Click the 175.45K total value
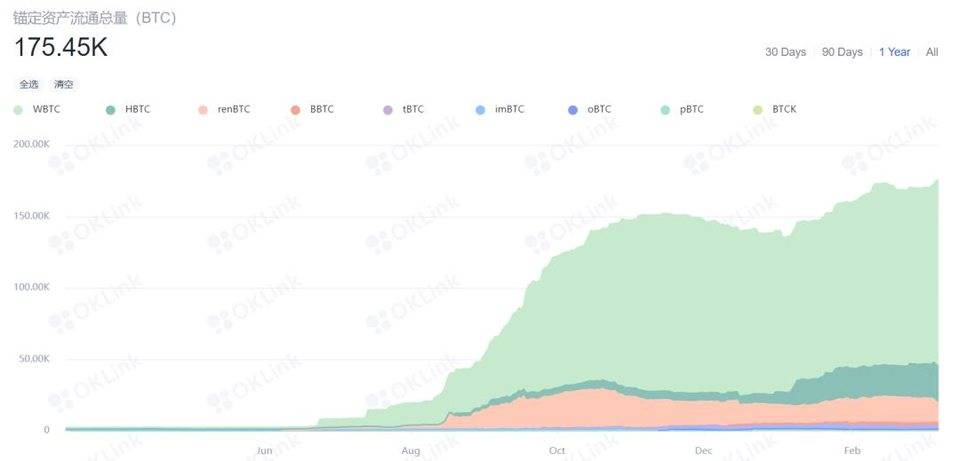This screenshot has height=461, width=960. click(60, 47)
